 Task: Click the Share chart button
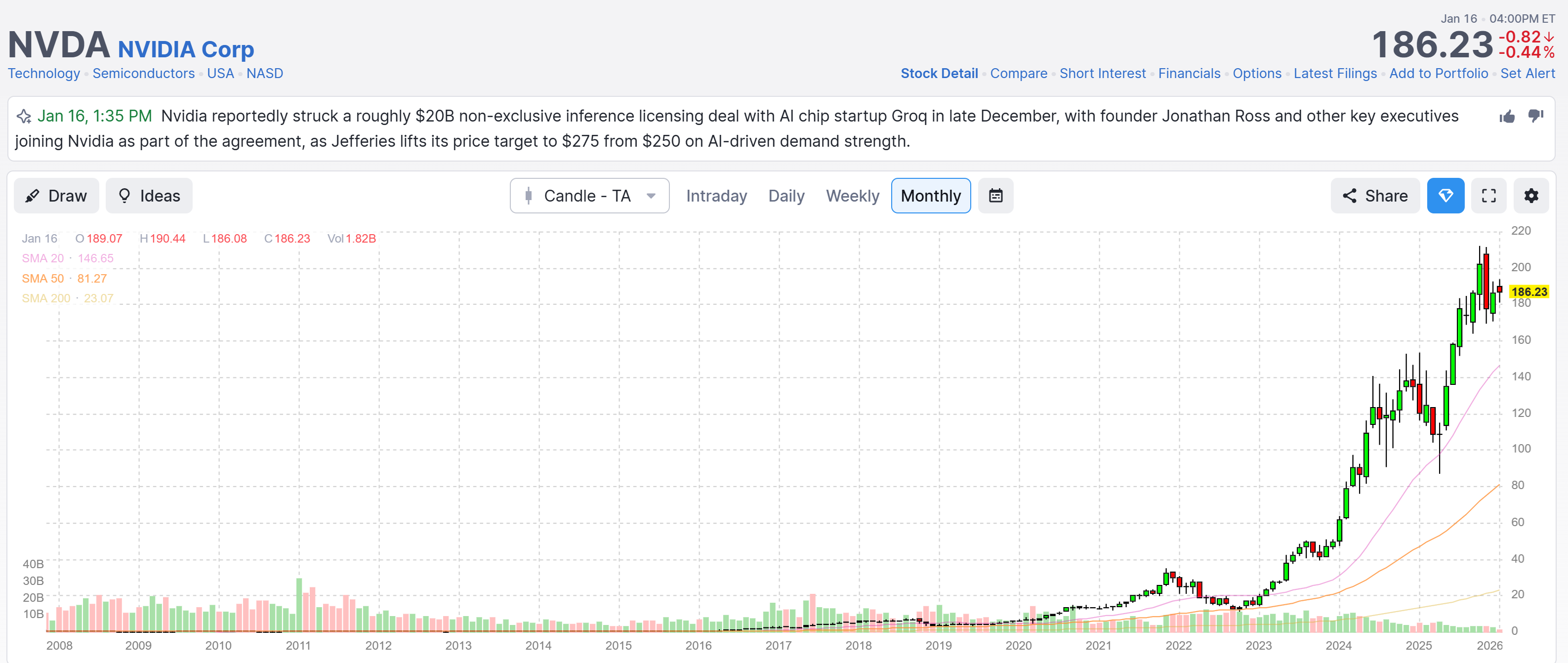[x=1374, y=196]
